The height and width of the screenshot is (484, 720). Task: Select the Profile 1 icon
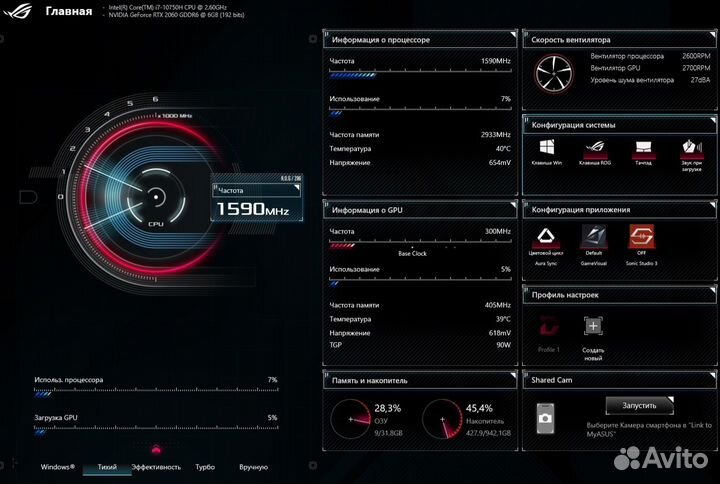pos(549,327)
